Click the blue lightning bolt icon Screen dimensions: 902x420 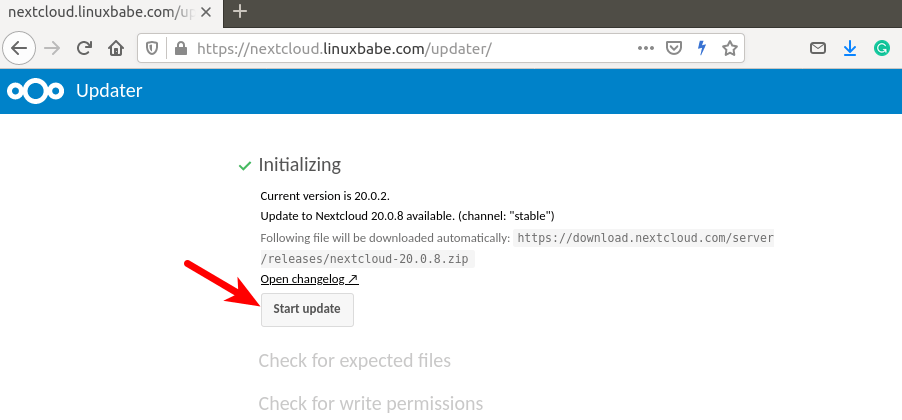pos(702,48)
